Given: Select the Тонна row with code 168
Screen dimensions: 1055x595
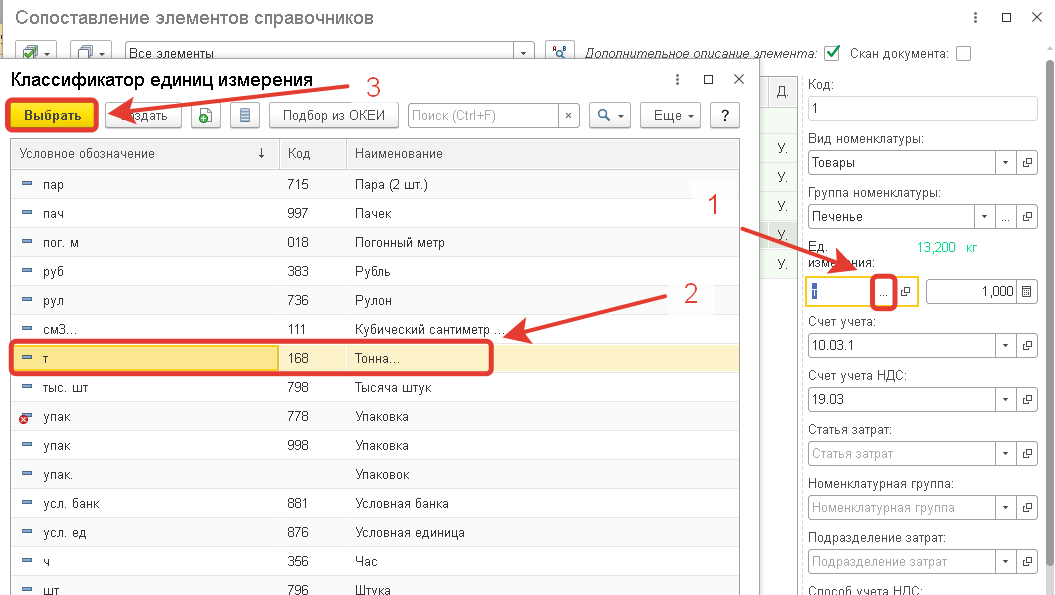Looking at the screenshot, I should tap(375, 358).
